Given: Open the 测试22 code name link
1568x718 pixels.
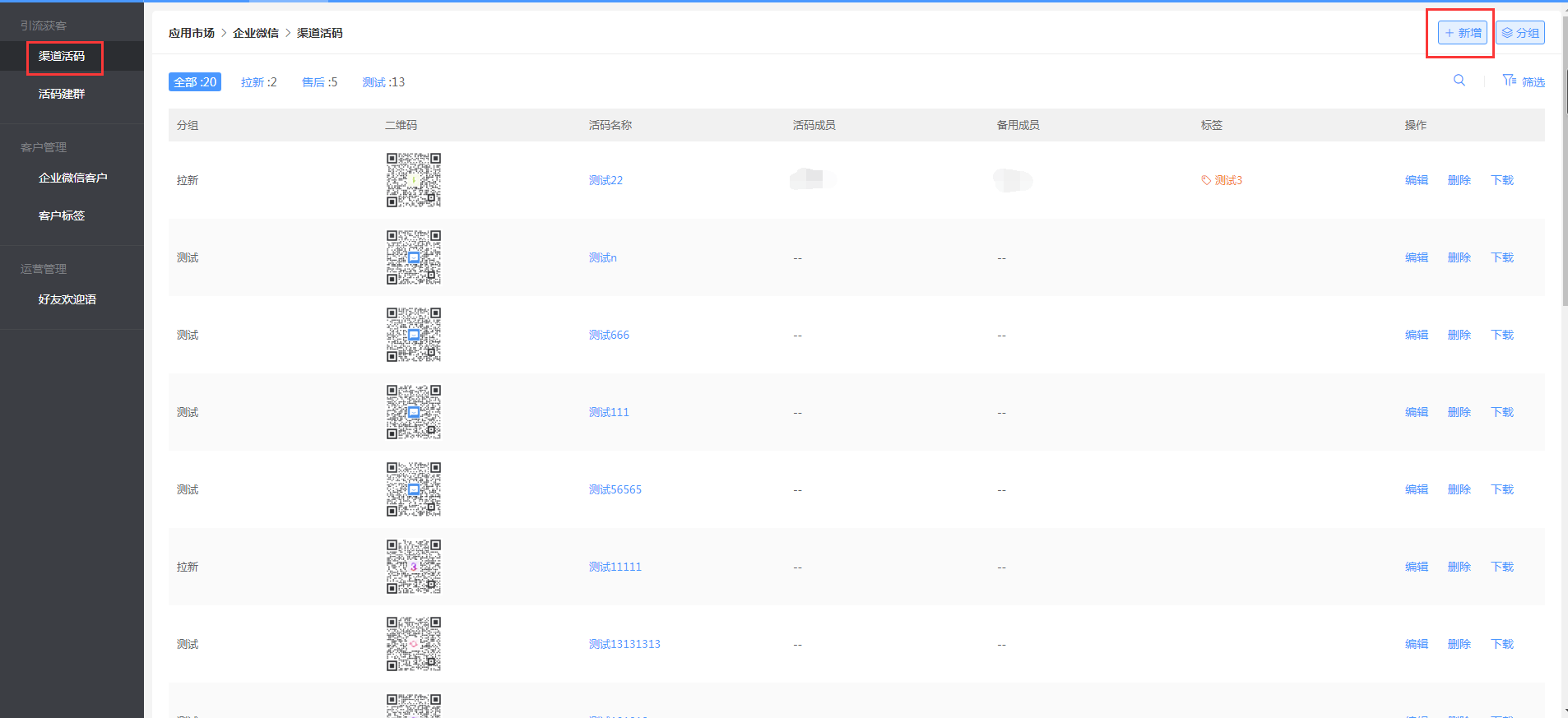Looking at the screenshot, I should coord(605,180).
